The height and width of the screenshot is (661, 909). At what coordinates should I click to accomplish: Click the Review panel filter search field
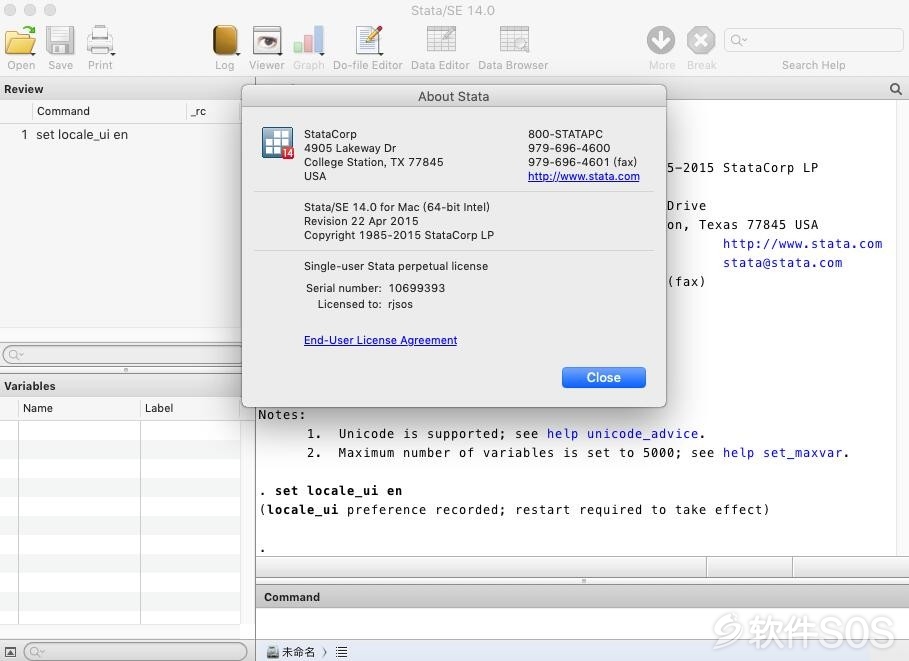[122, 354]
